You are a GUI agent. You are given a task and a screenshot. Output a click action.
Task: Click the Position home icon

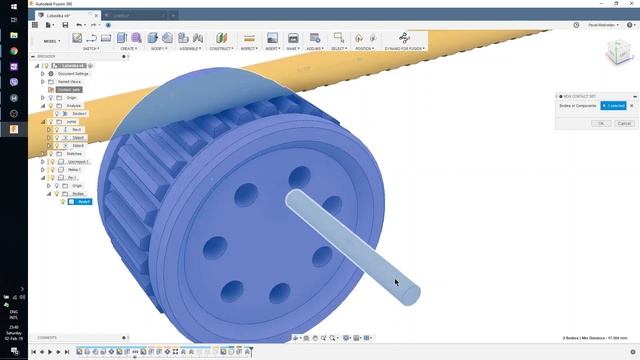[359, 38]
